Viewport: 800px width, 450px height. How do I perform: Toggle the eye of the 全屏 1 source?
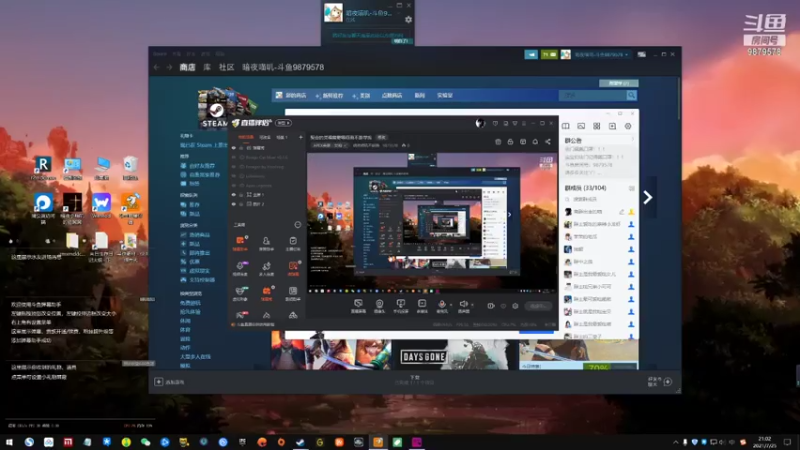click(x=234, y=195)
